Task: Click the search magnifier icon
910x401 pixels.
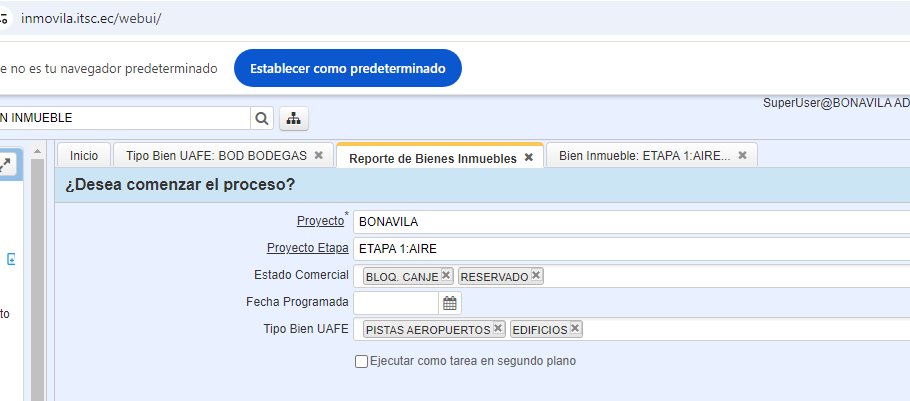Action: (262, 118)
